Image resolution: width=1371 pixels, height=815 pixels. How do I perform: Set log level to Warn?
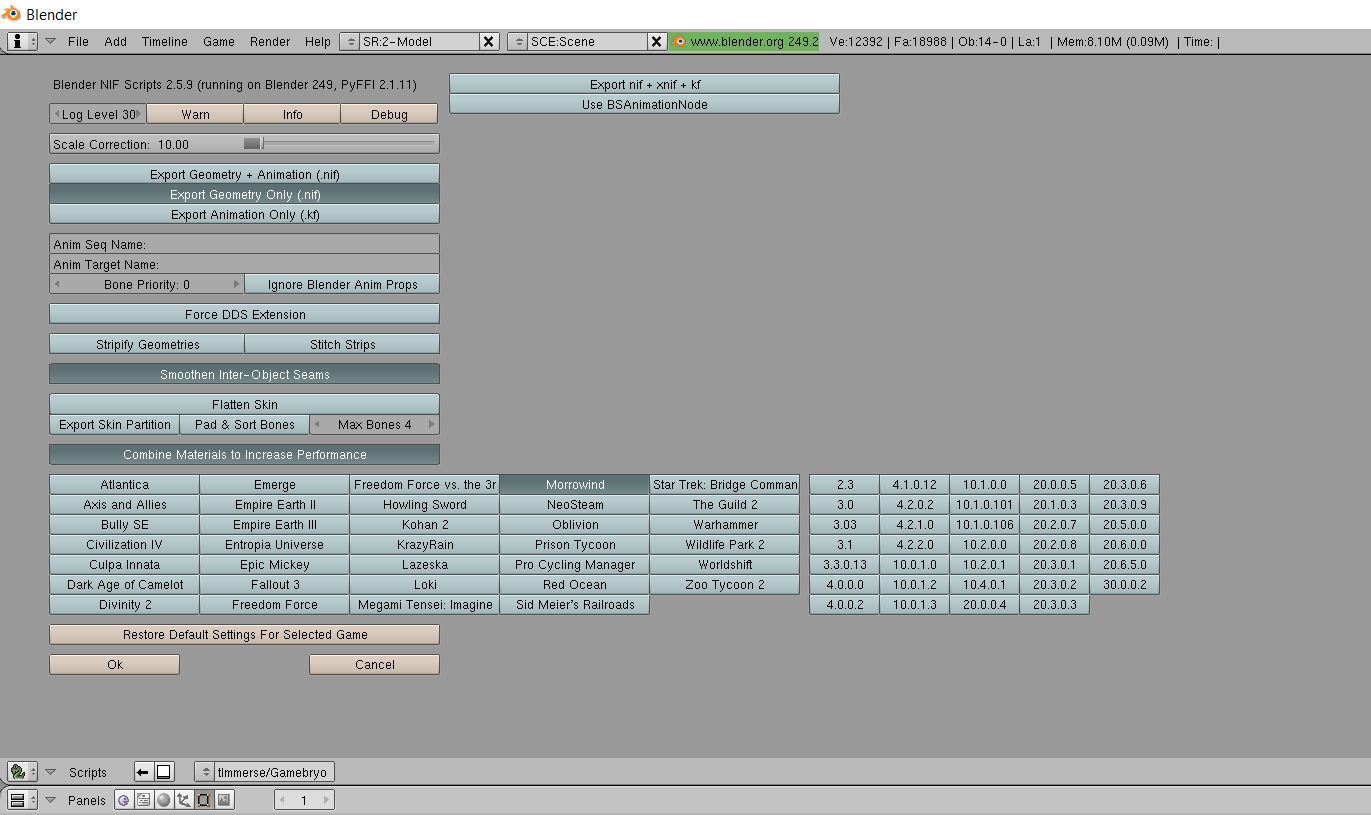tap(195, 114)
